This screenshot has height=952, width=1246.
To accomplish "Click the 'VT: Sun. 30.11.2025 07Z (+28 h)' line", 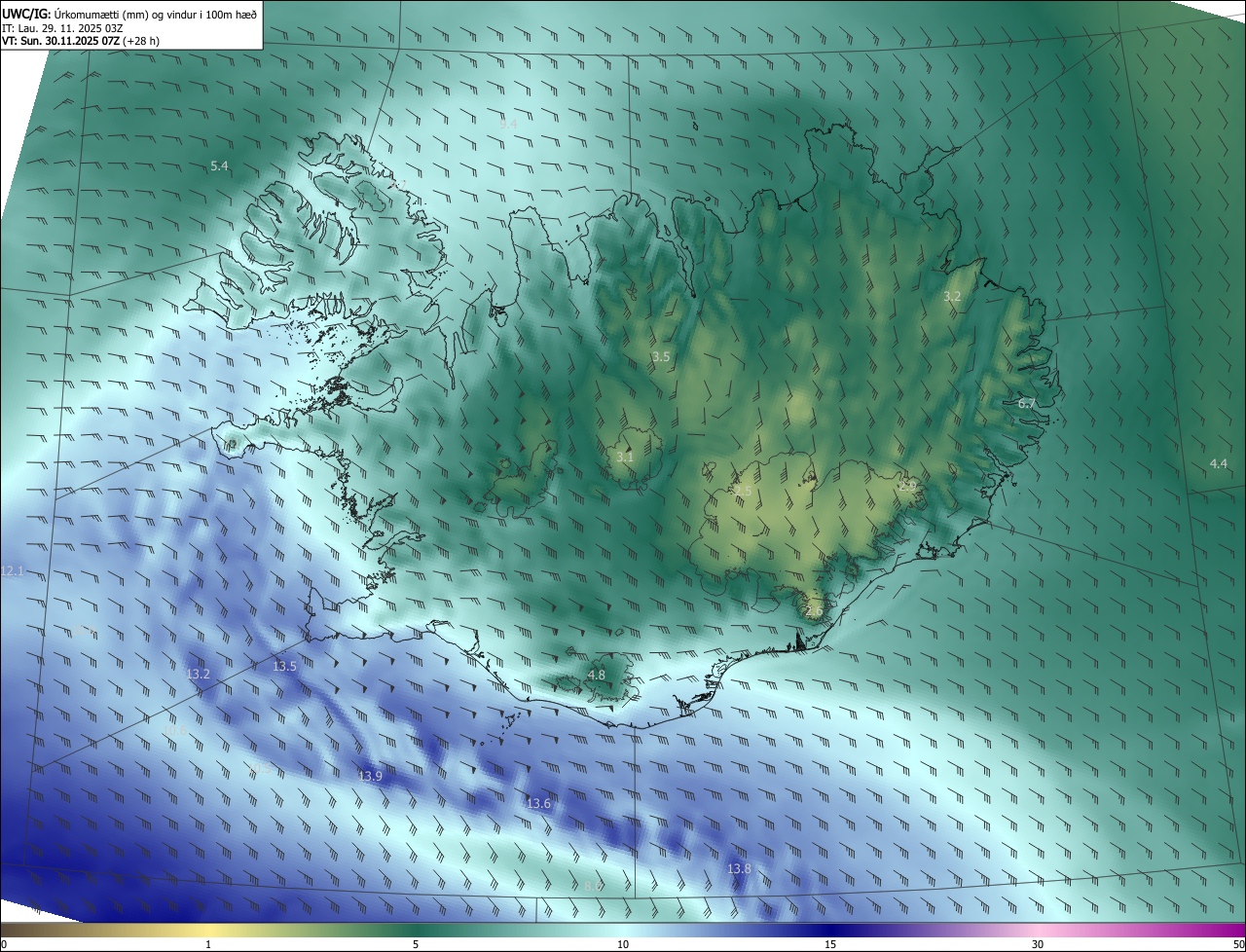I will click(x=81, y=41).
